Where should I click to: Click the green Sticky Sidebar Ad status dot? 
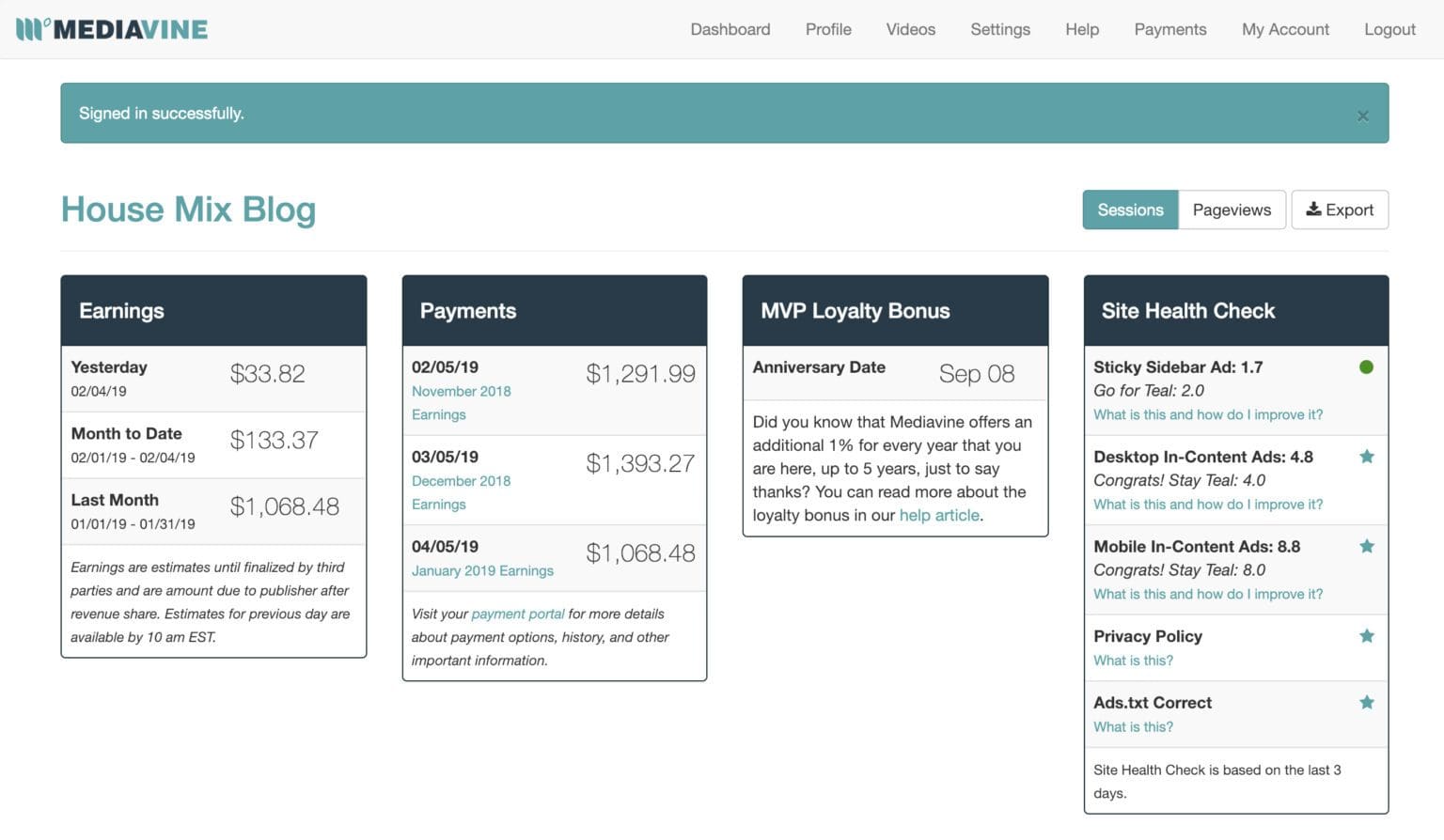1366,367
